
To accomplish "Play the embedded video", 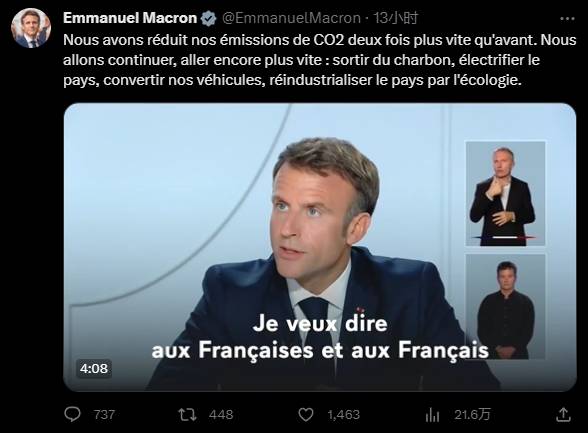I will (x=320, y=247).
